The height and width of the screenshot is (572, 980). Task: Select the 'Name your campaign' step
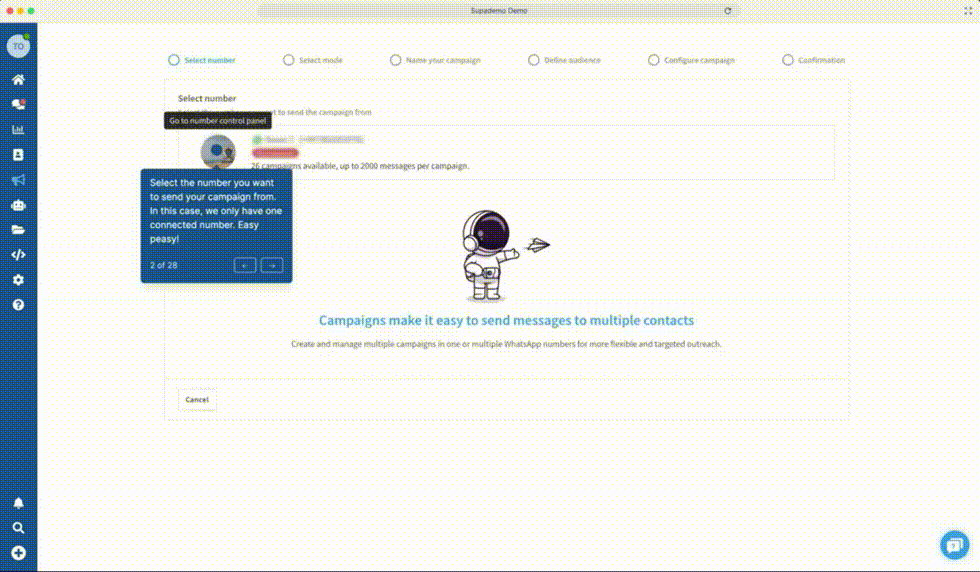(435, 60)
